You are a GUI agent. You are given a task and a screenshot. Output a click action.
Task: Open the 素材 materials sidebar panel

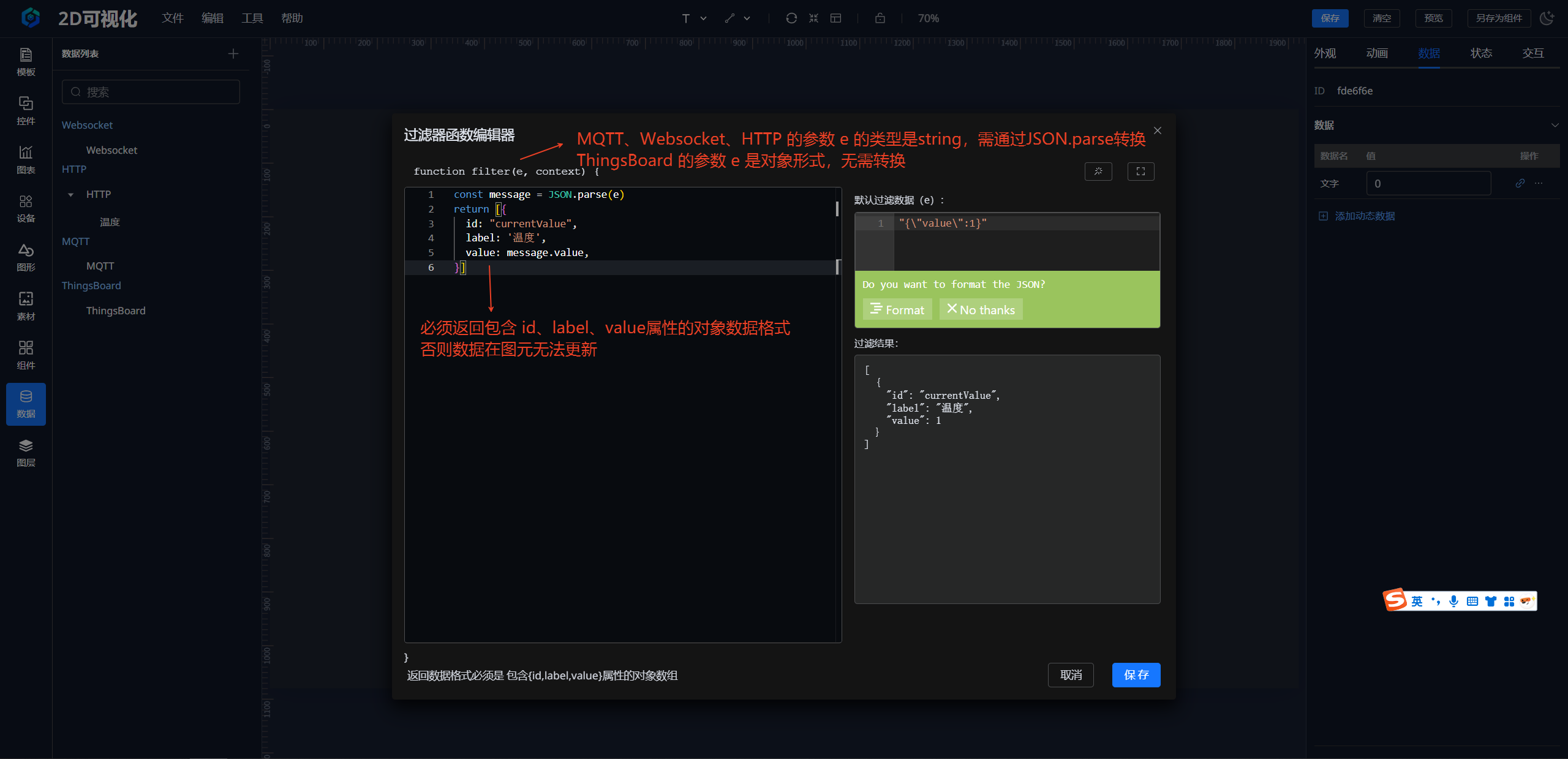point(26,306)
